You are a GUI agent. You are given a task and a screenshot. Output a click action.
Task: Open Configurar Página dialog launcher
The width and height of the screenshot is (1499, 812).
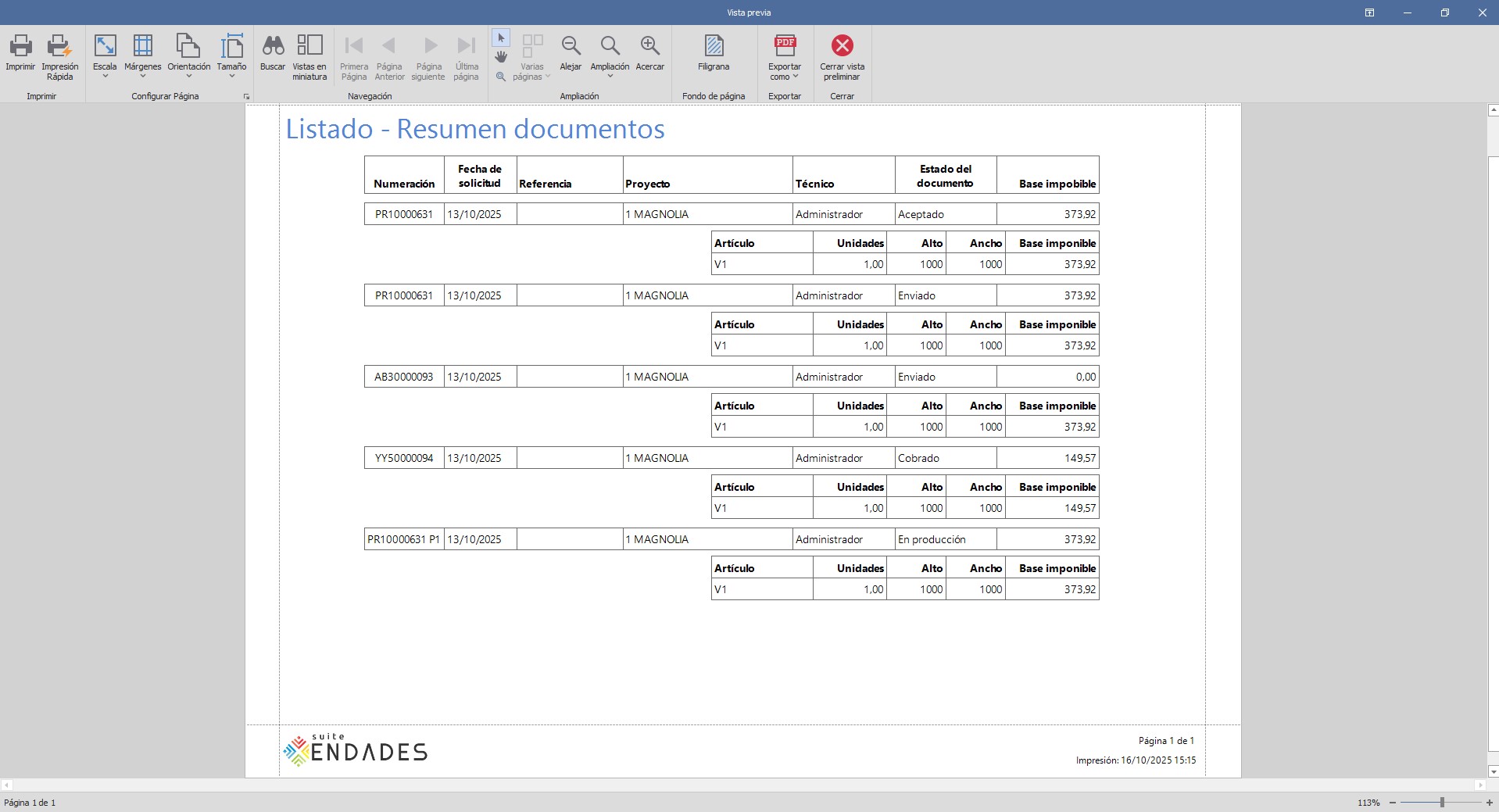(246, 97)
